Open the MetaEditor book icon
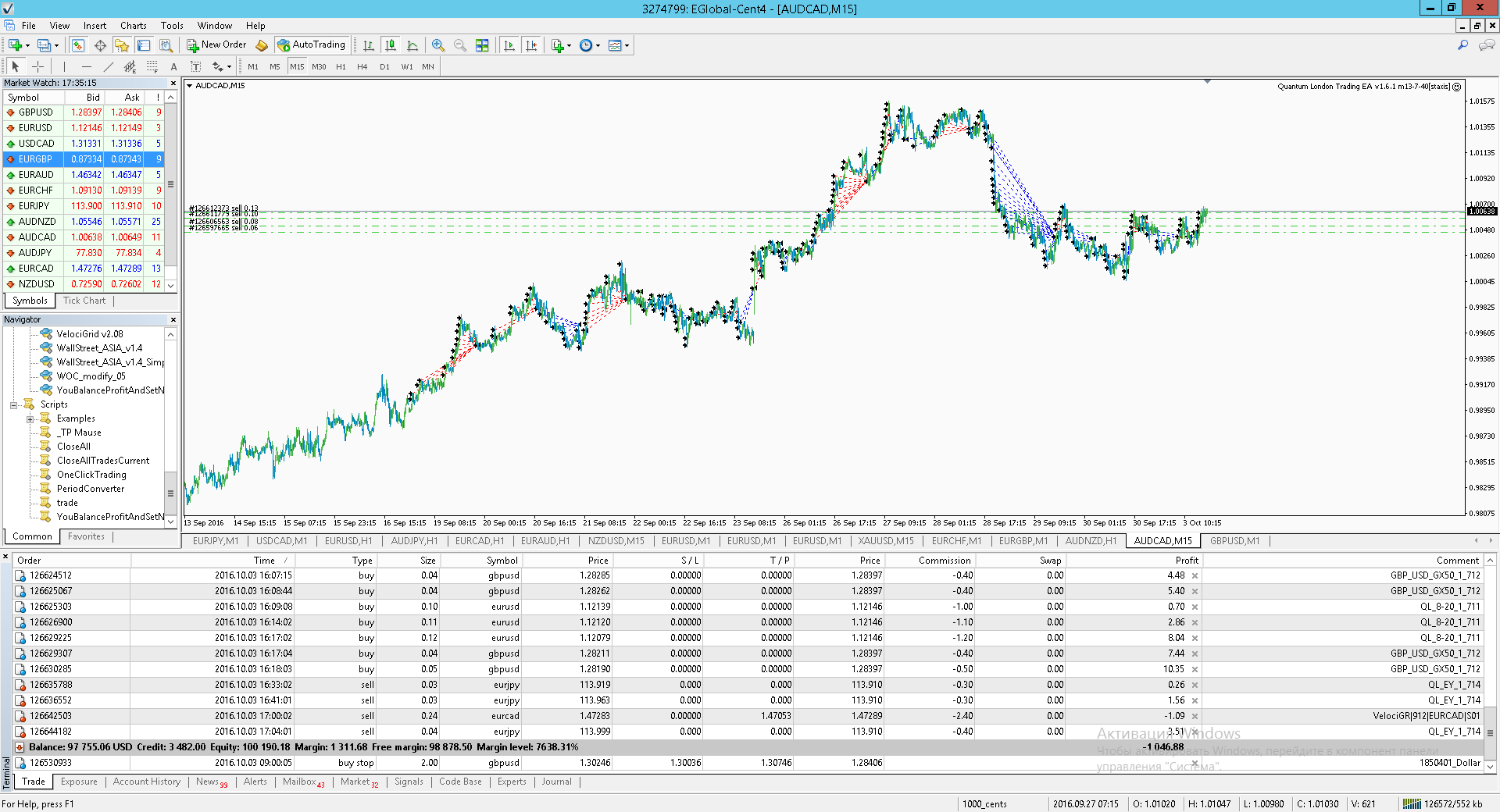 point(262,45)
